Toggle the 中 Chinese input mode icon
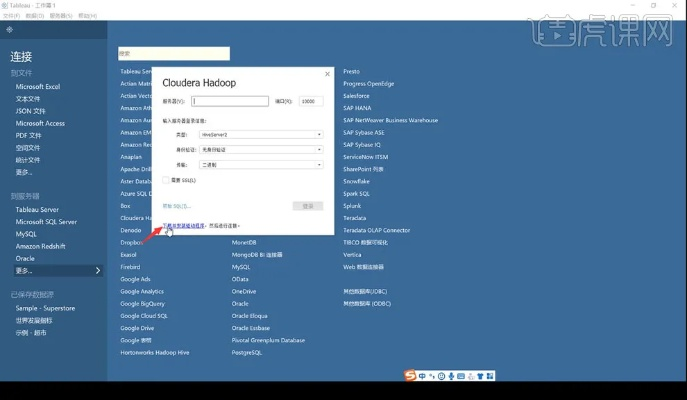687x400 pixels. [x=422, y=376]
